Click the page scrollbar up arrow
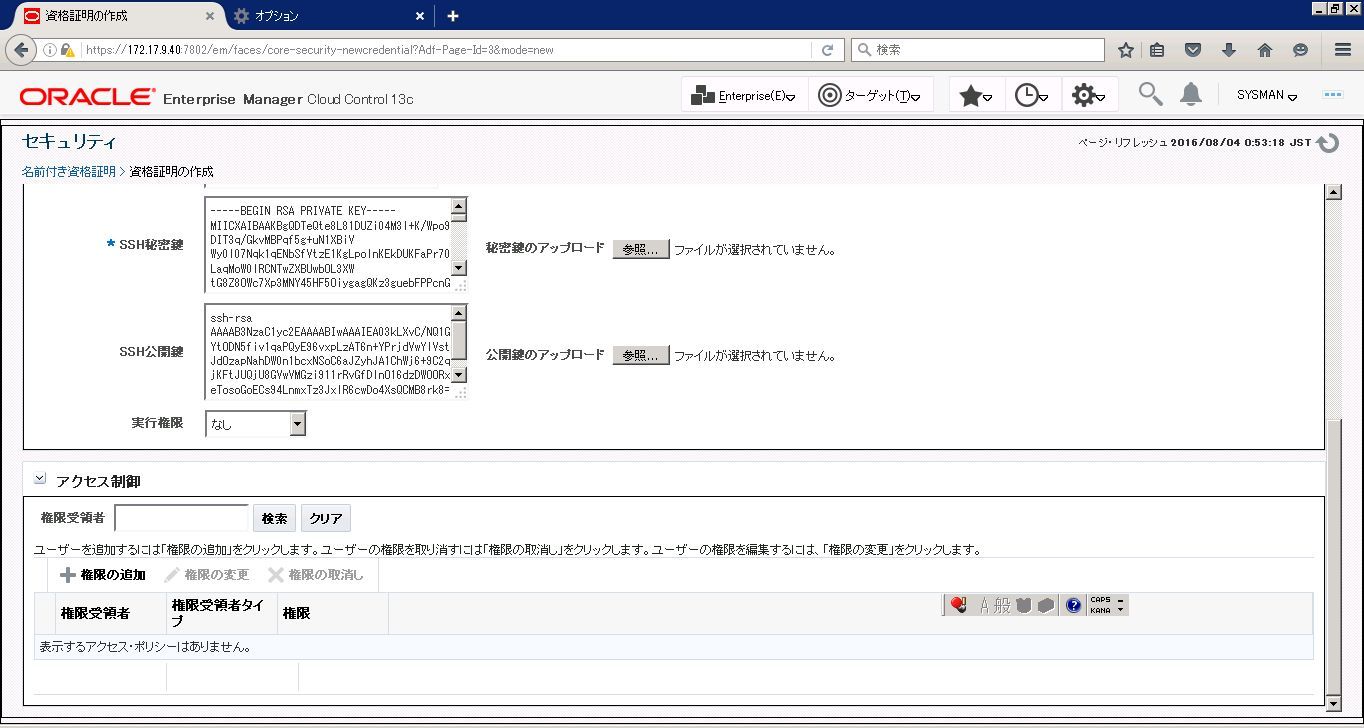 1333,192
